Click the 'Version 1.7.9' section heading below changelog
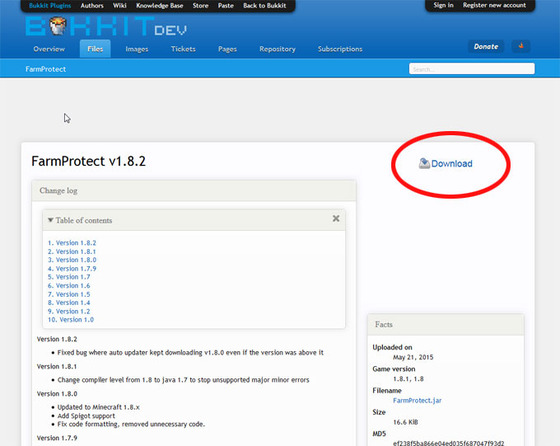Screen dimensions: 560x446 point(57,438)
